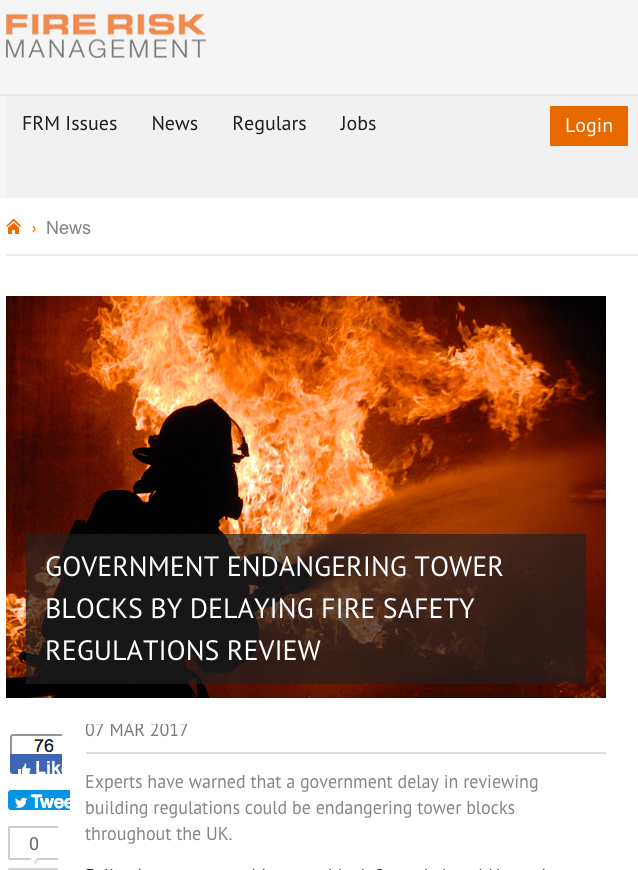
Task: Click the Fire Risk Management logo
Action: click(x=105, y=36)
